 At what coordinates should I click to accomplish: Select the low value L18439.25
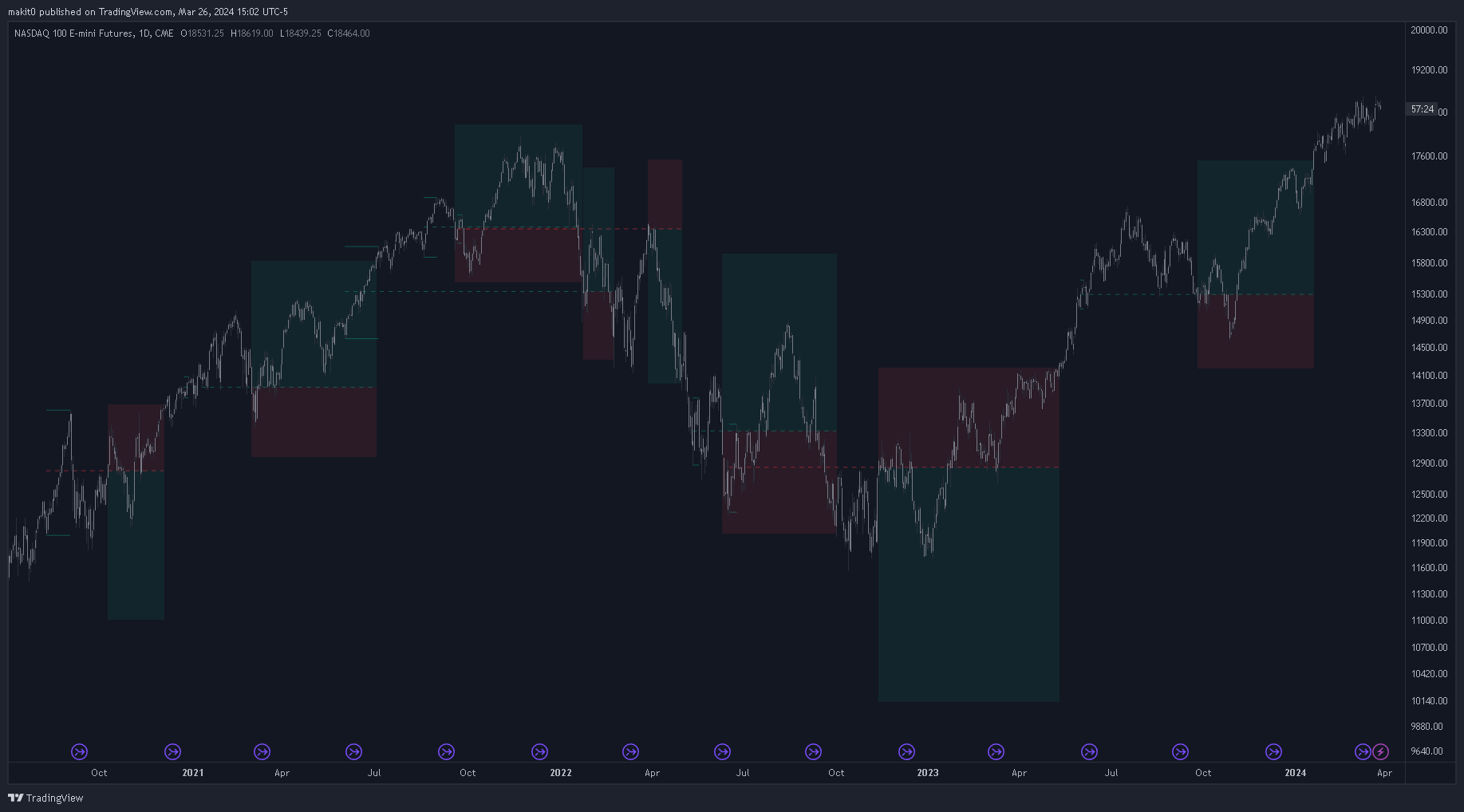300,34
